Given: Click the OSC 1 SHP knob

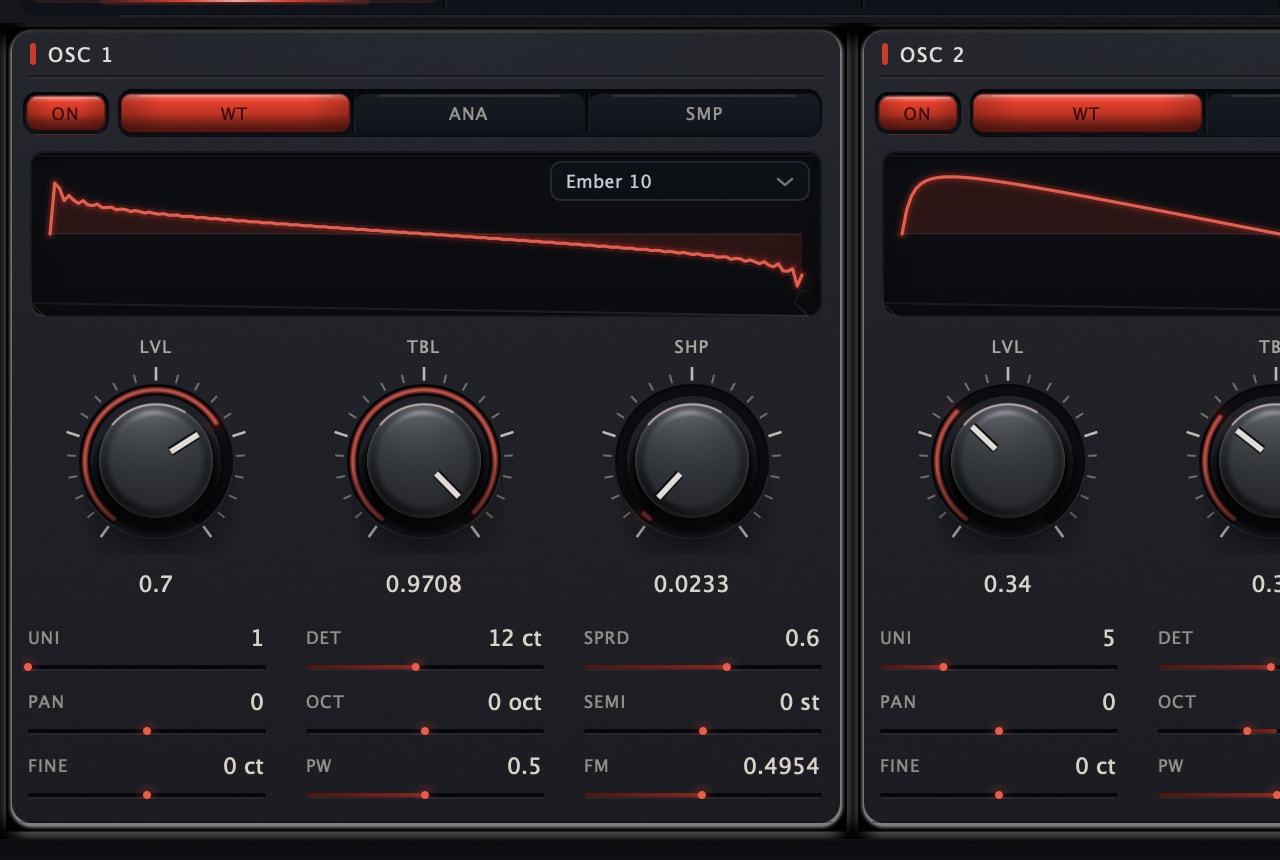Looking at the screenshot, I should 692,461.
